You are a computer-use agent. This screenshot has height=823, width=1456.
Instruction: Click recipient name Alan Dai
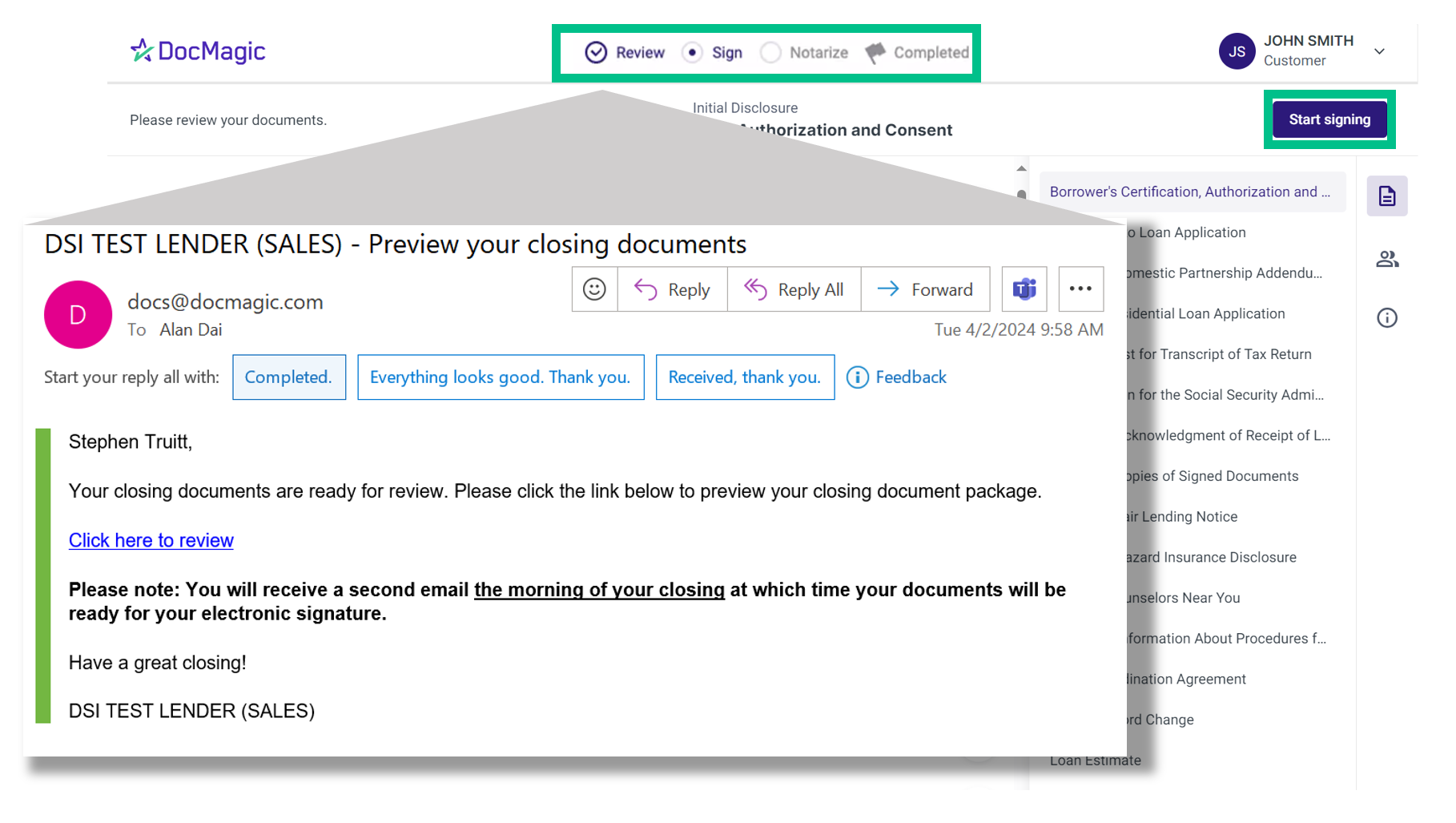coord(191,330)
